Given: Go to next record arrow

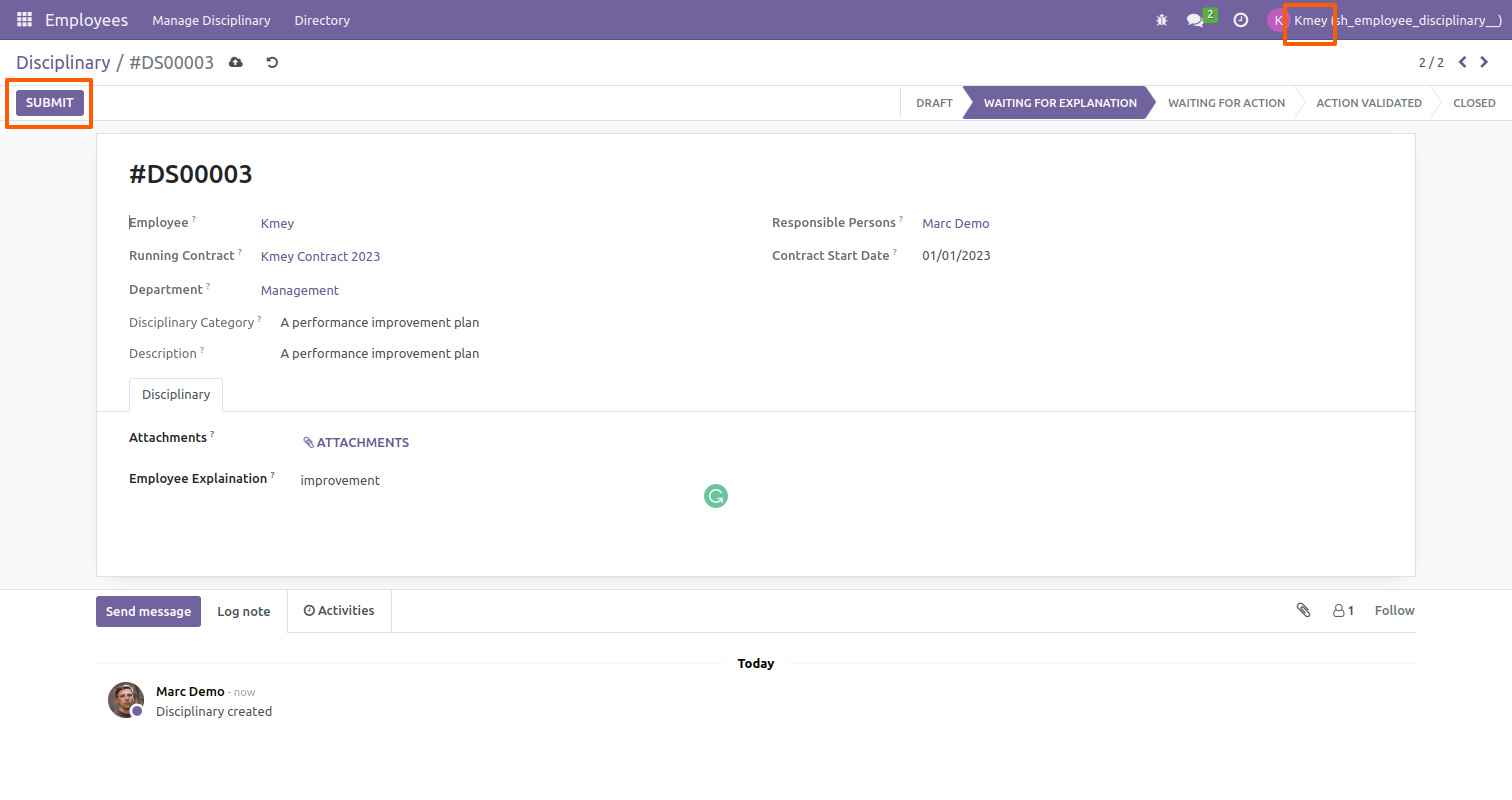Looking at the screenshot, I should click(x=1485, y=62).
